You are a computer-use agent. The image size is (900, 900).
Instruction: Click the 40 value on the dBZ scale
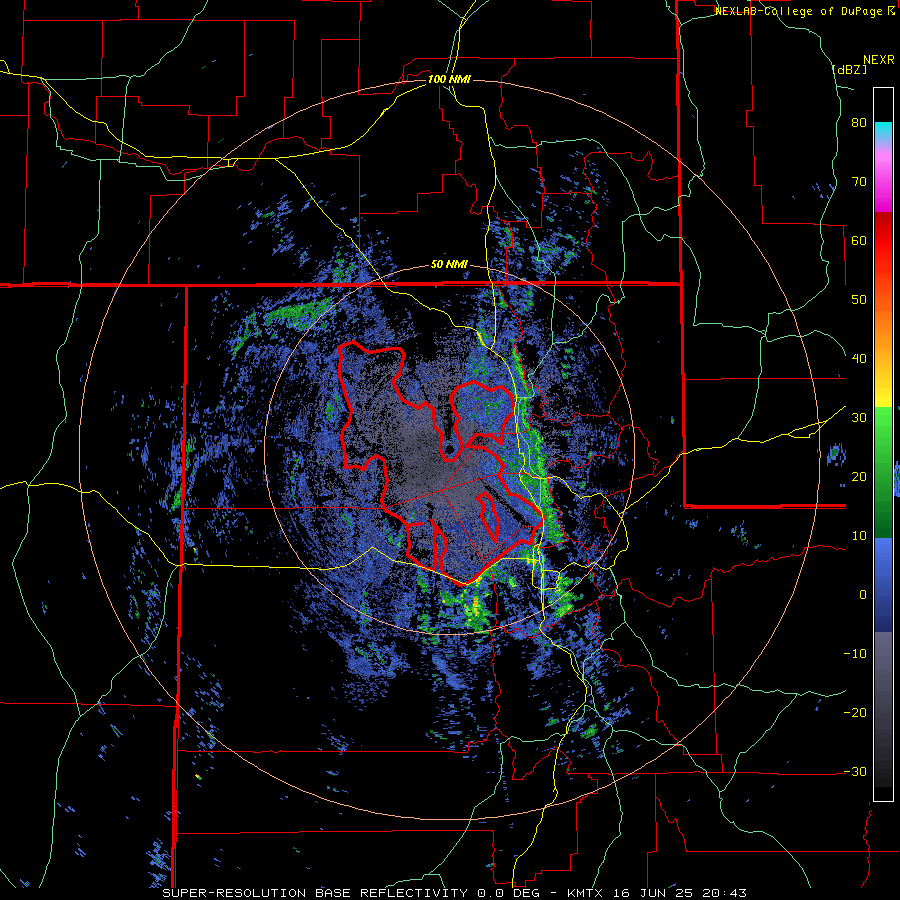(859, 359)
